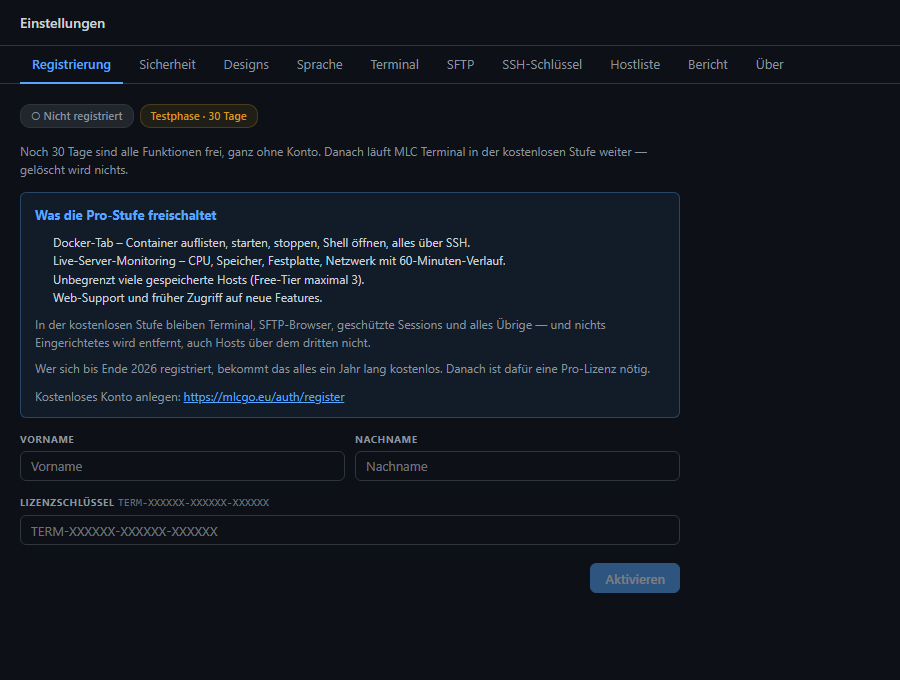Focus the Nachname input field
Screen dimensions: 900x680
(x=517, y=466)
